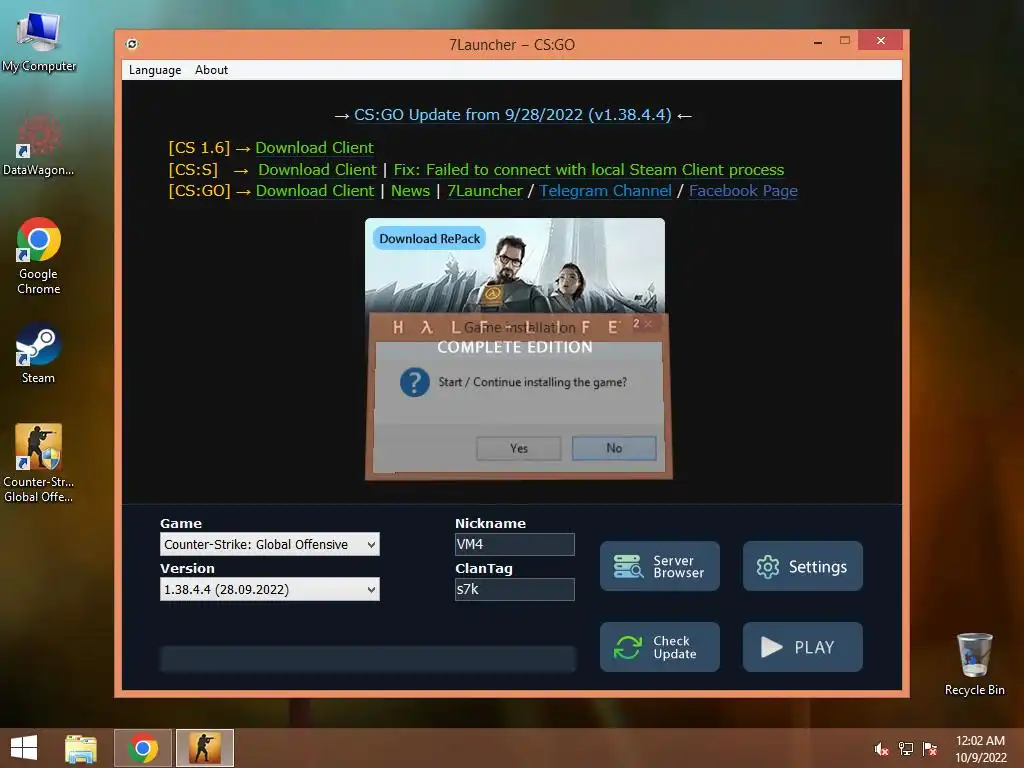
Task: Click CS:S Download Client link
Action: pyautogui.click(x=317, y=170)
